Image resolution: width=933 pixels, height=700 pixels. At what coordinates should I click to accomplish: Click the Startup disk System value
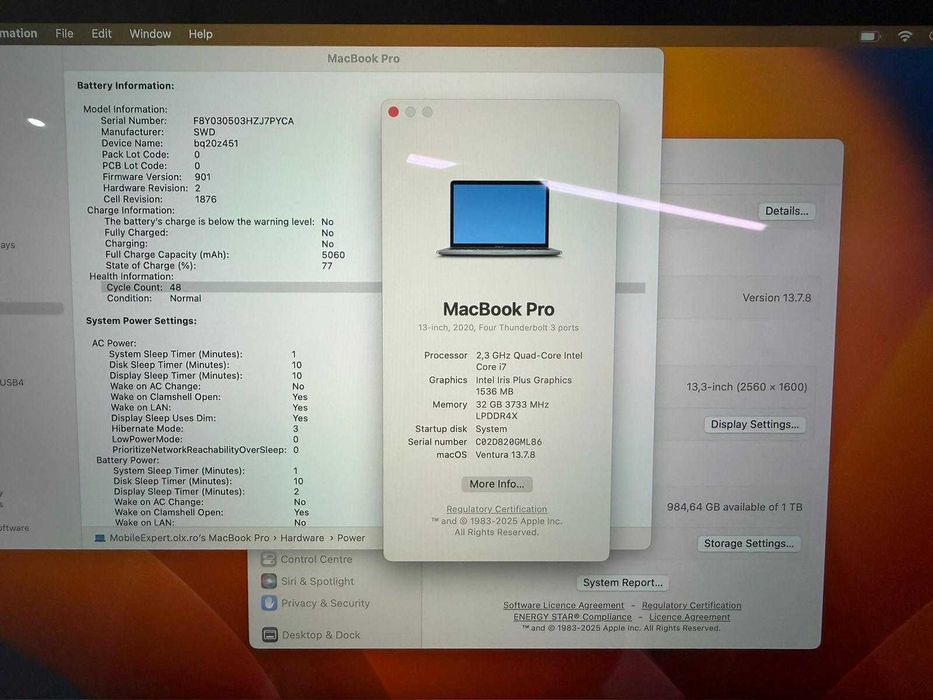point(491,429)
